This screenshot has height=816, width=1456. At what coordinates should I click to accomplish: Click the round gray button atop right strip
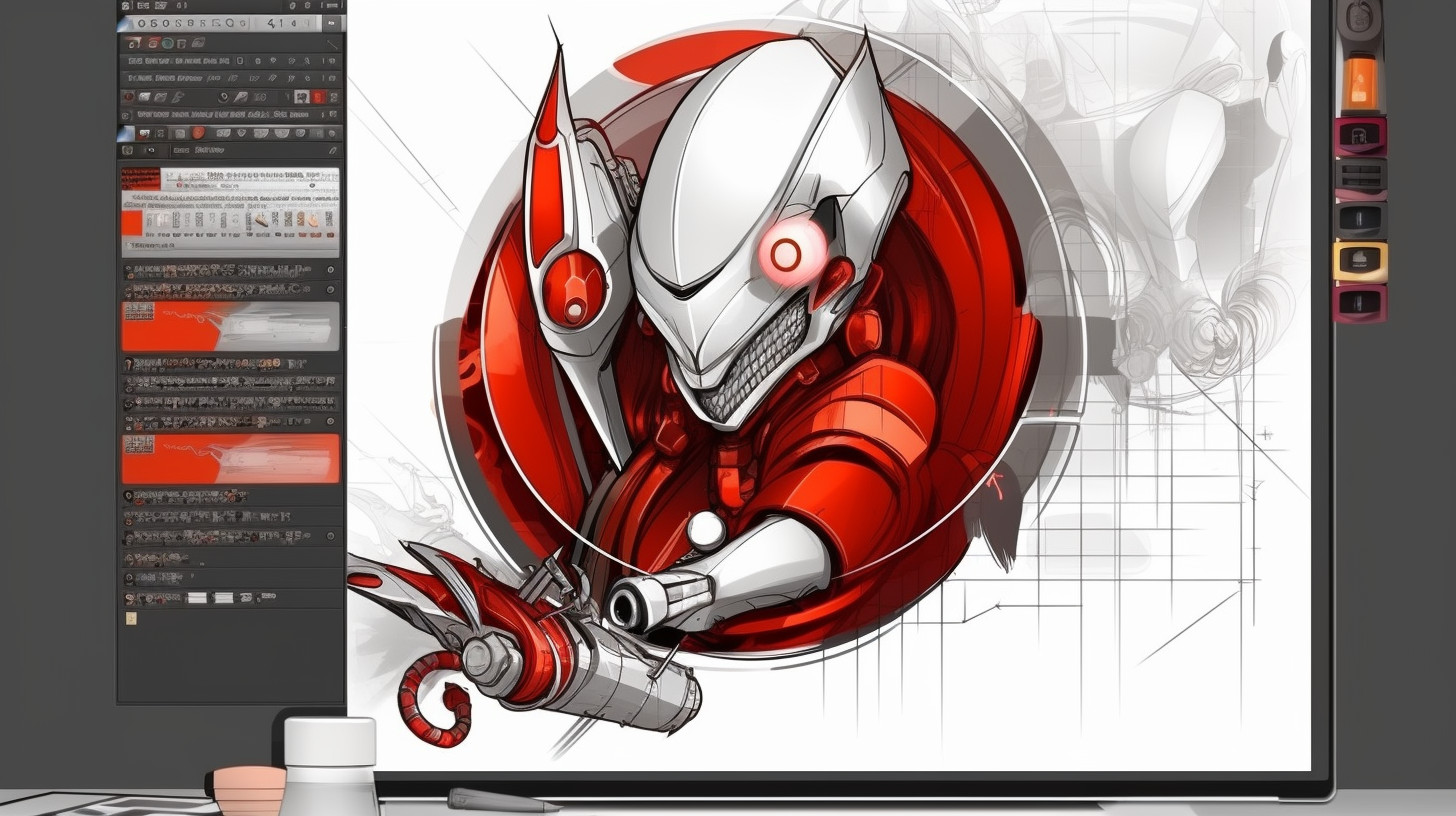point(1360,19)
